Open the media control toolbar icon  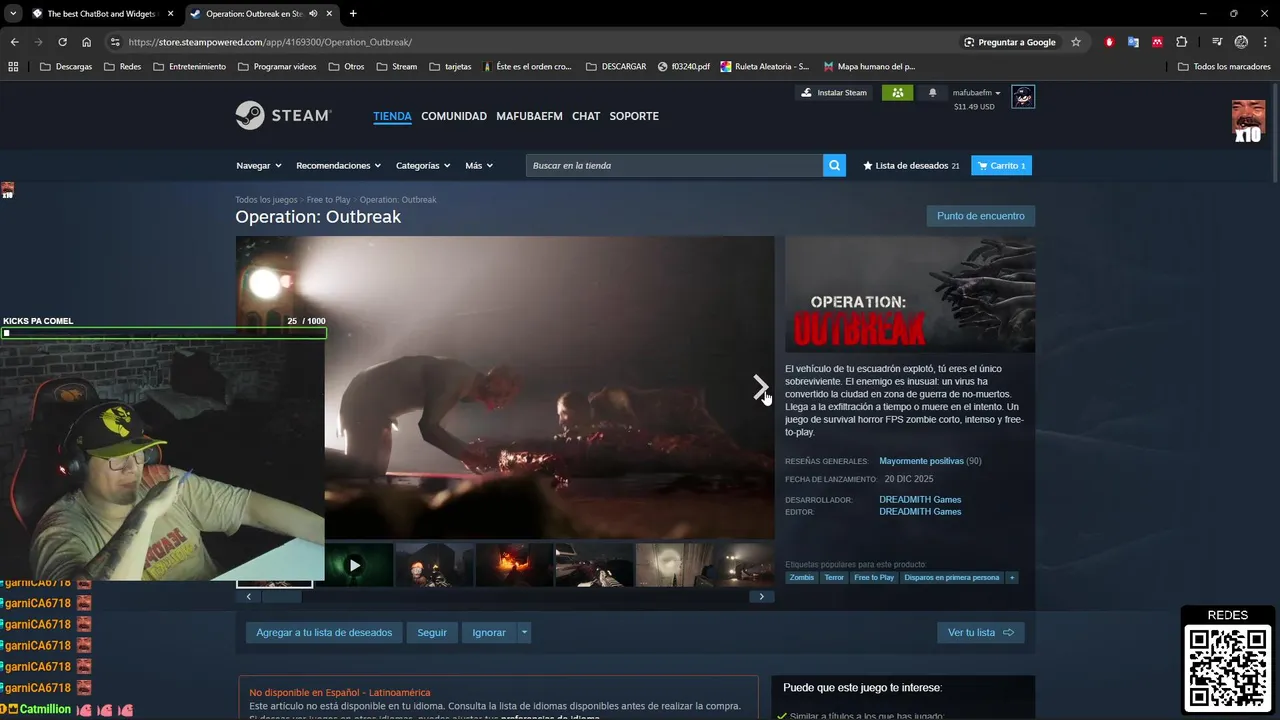coord(1217,42)
